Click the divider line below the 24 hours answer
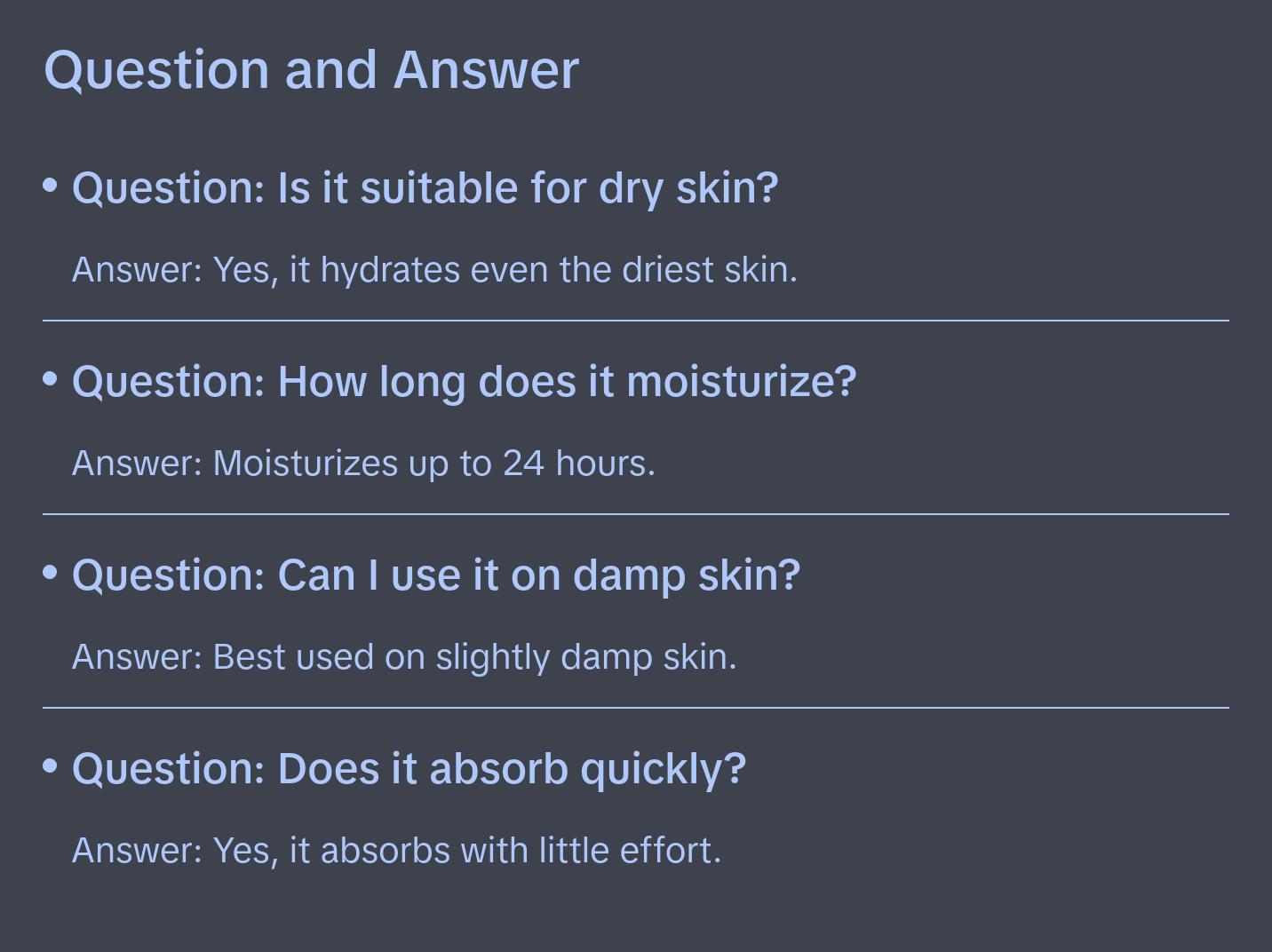Screen dimensions: 1272x952 click(x=636, y=514)
